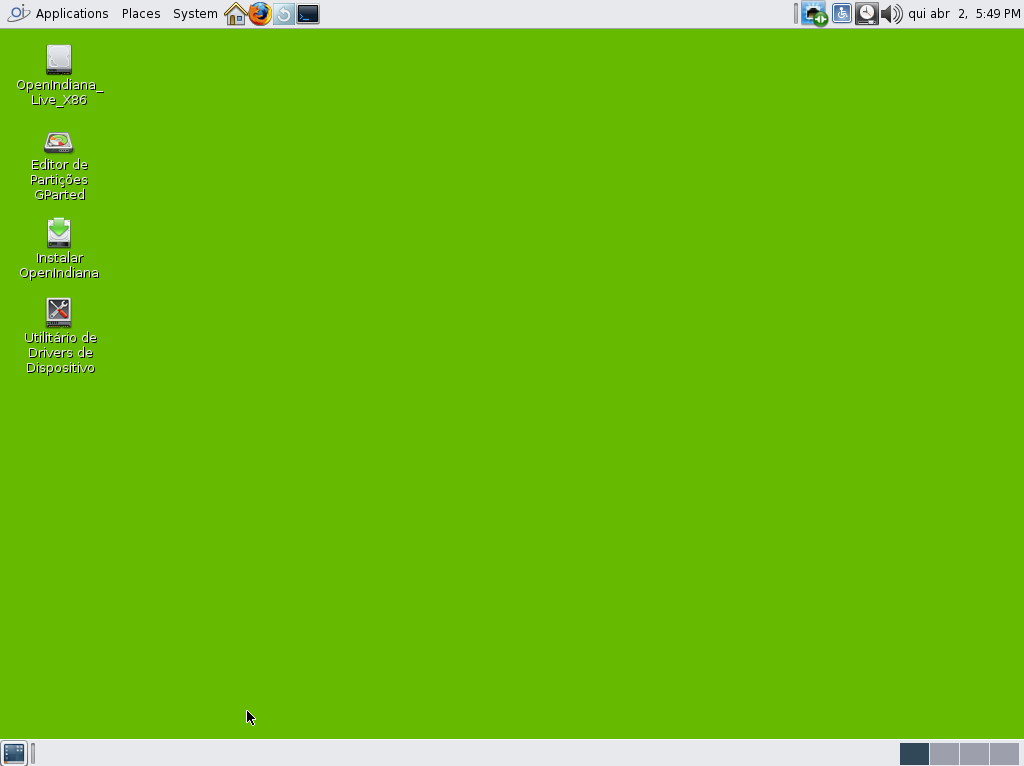This screenshot has width=1024, height=766.
Task: Click the wired network status icon
Action: point(814,14)
